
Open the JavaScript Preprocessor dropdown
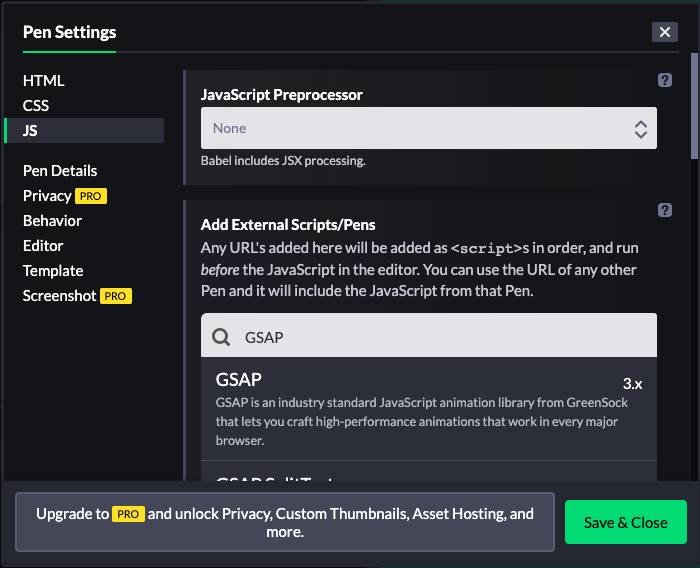(x=429, y=128)
